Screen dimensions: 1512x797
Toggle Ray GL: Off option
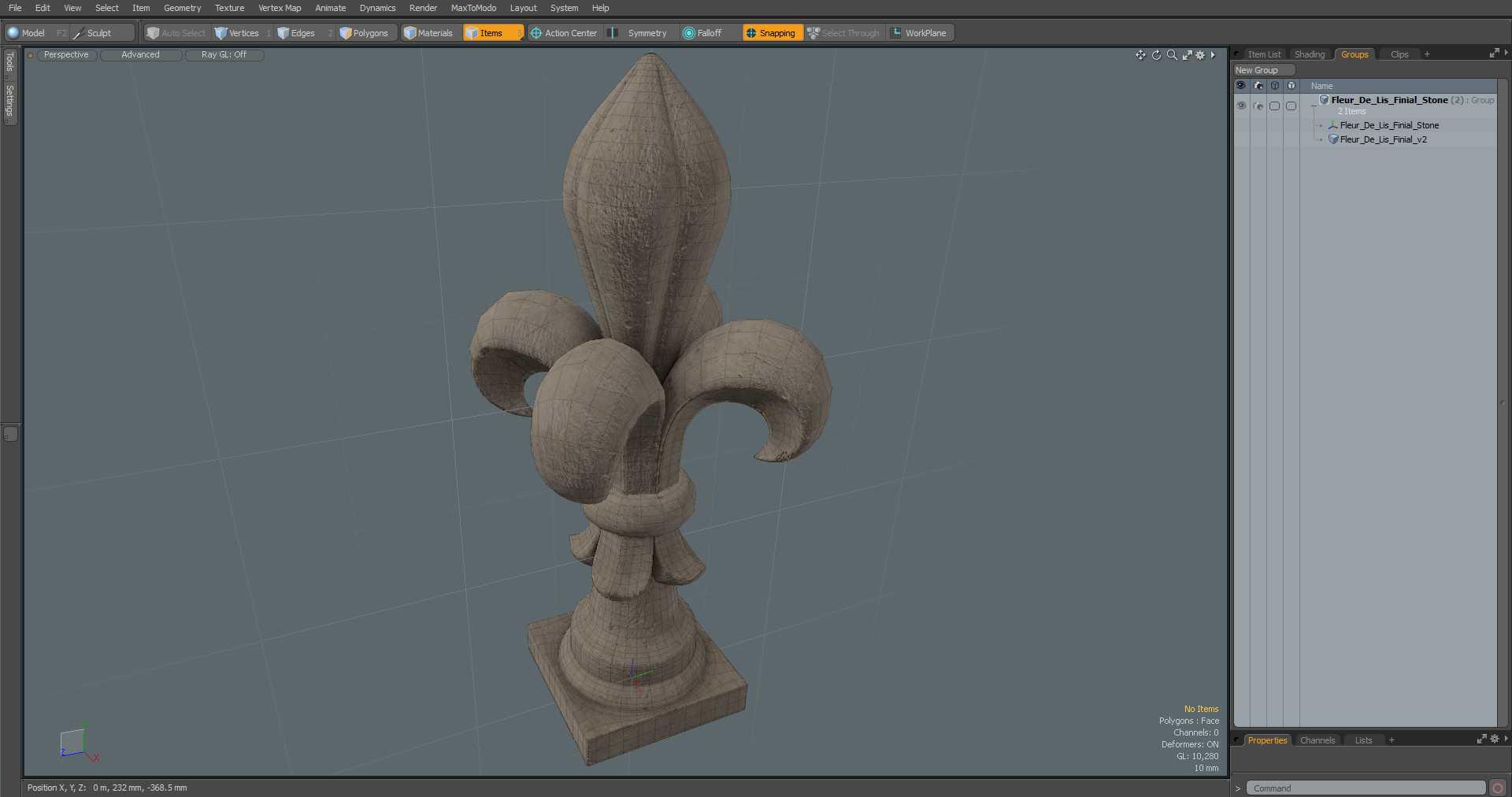224,55
